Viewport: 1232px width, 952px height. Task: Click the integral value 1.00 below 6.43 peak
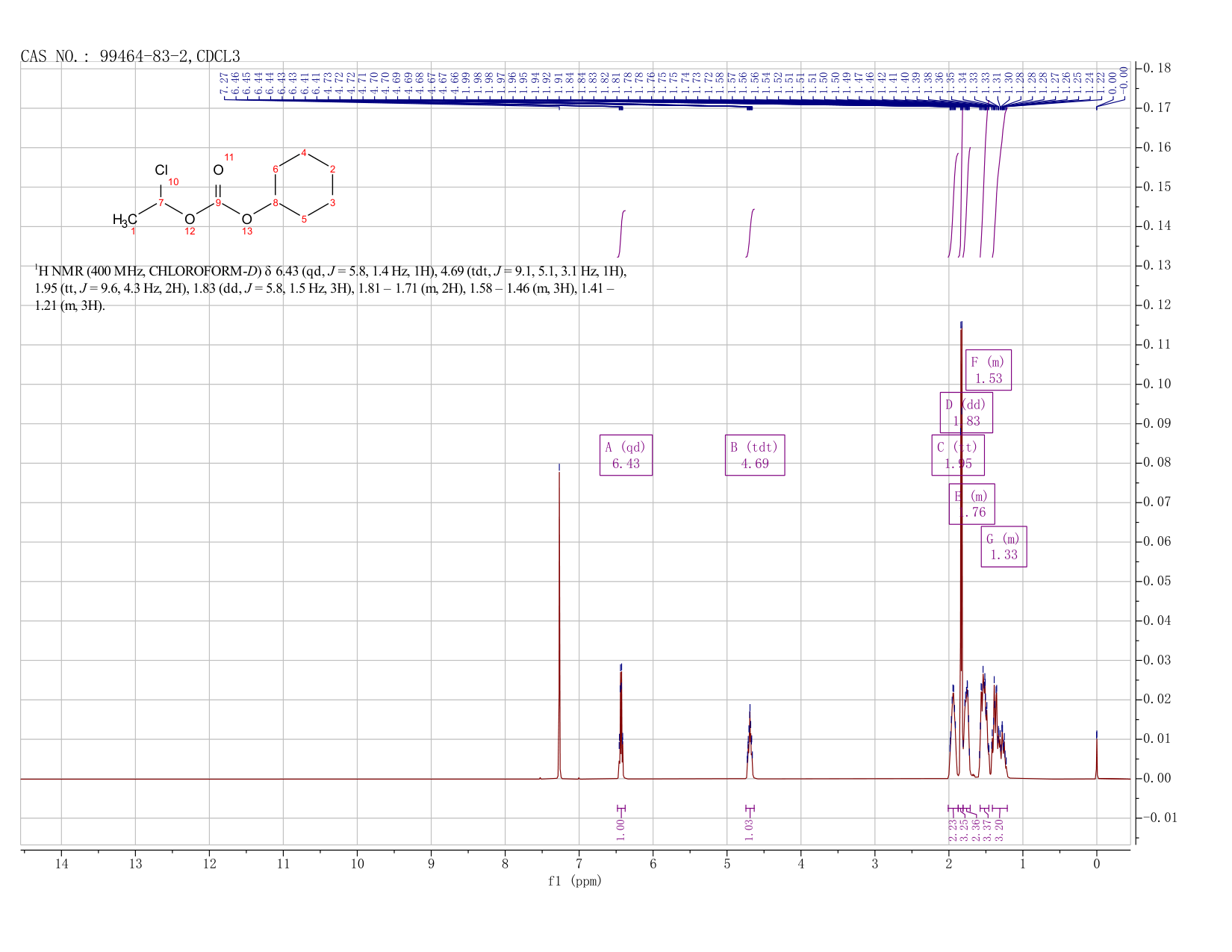tap(620, 829)
